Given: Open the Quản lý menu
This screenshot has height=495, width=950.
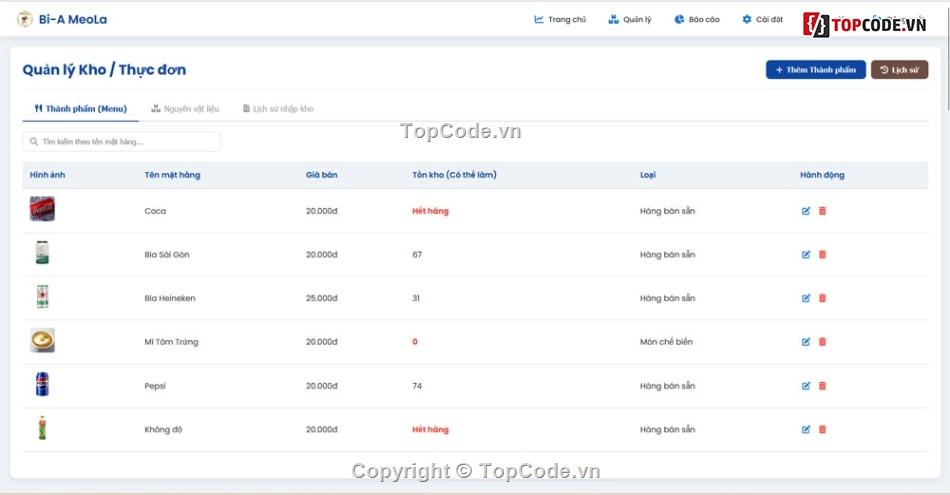Looking at the screenshot, I should tap(629, 19).
